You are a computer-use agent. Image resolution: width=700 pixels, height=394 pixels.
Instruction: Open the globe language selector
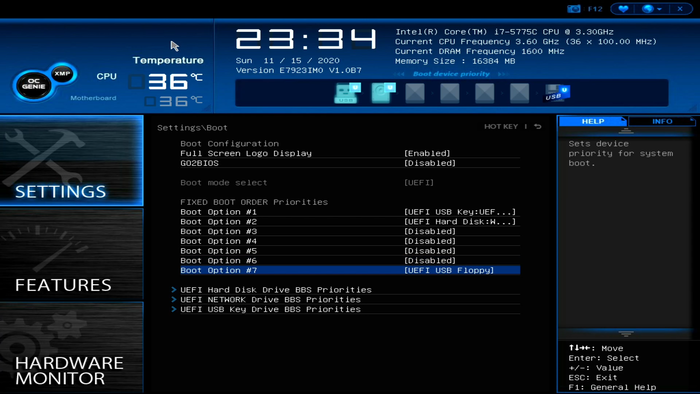click(x=652, y=9)
